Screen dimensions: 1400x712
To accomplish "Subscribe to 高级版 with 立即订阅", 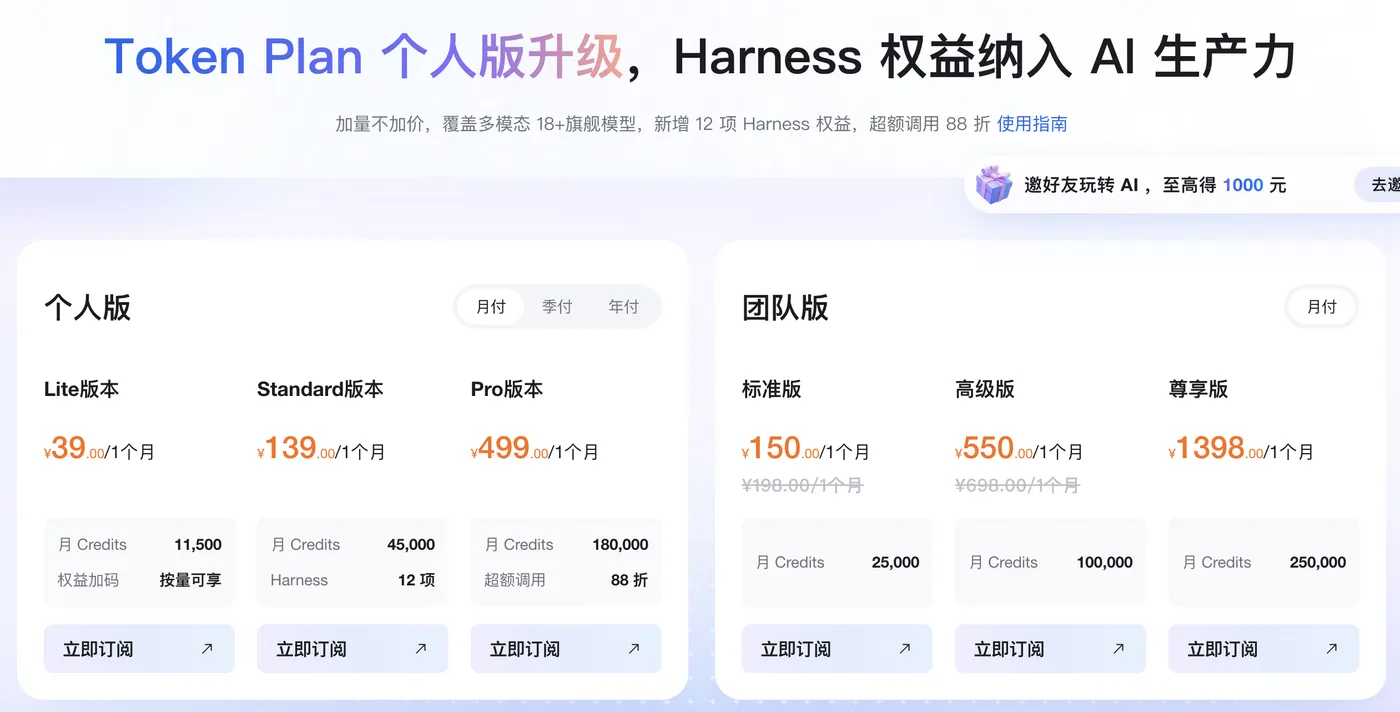I will (x=1050, y=649).
